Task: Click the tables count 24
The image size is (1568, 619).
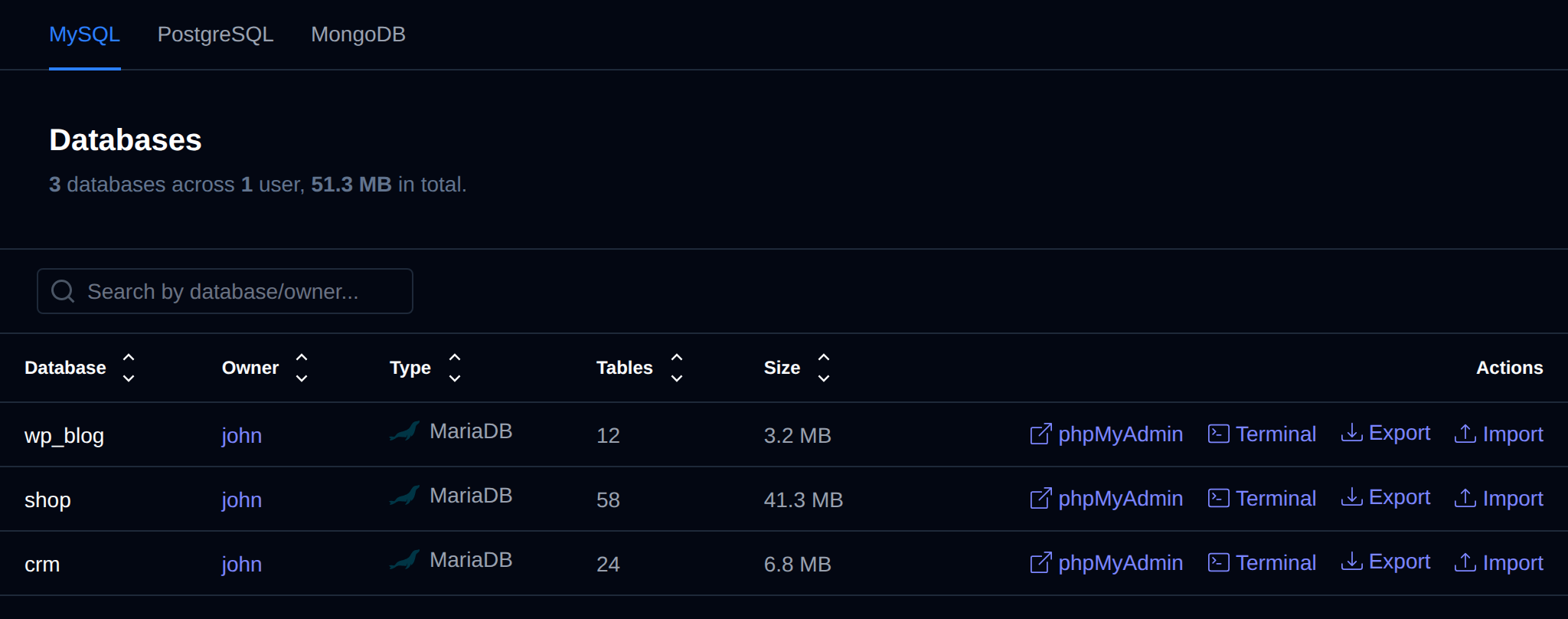Action: pos(608,565)
